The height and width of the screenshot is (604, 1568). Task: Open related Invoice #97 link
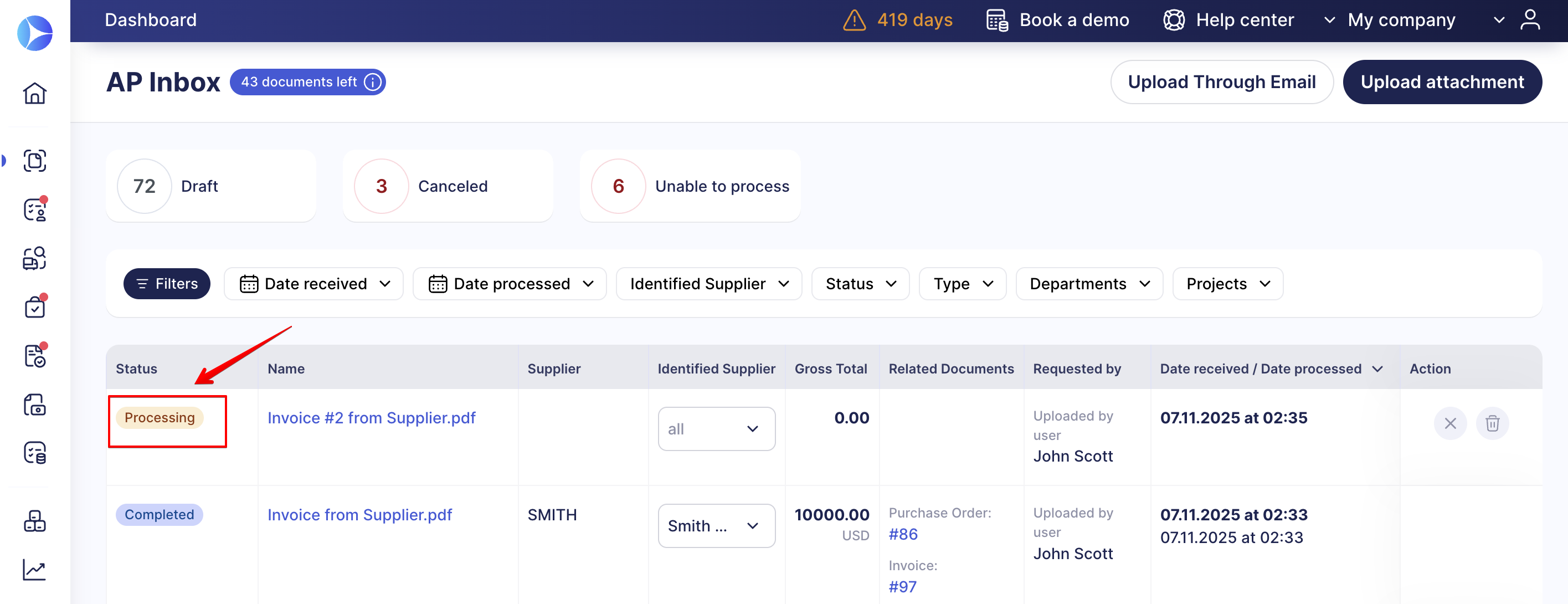(x=902, y=586)
